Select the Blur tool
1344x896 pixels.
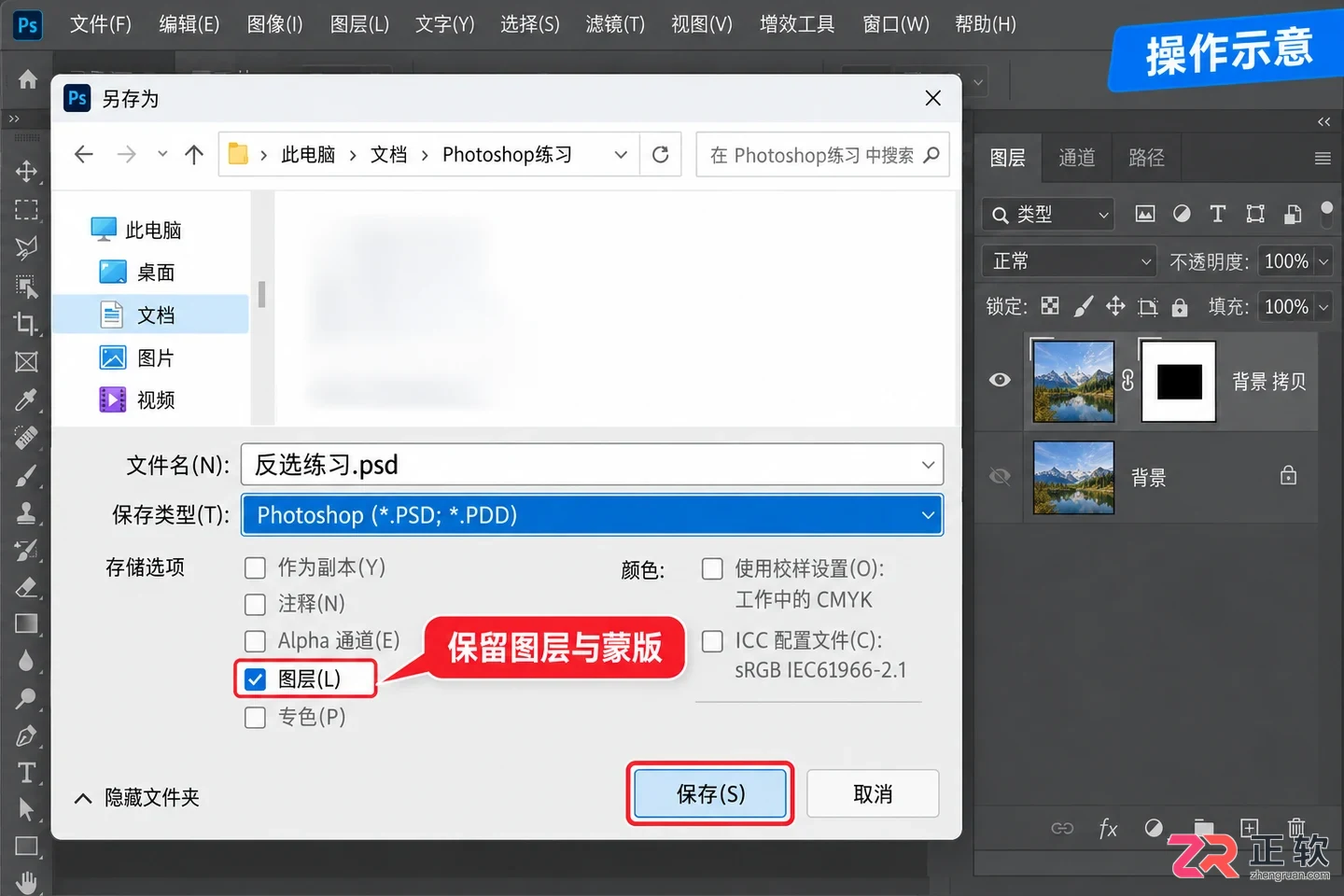coord(26,661)
